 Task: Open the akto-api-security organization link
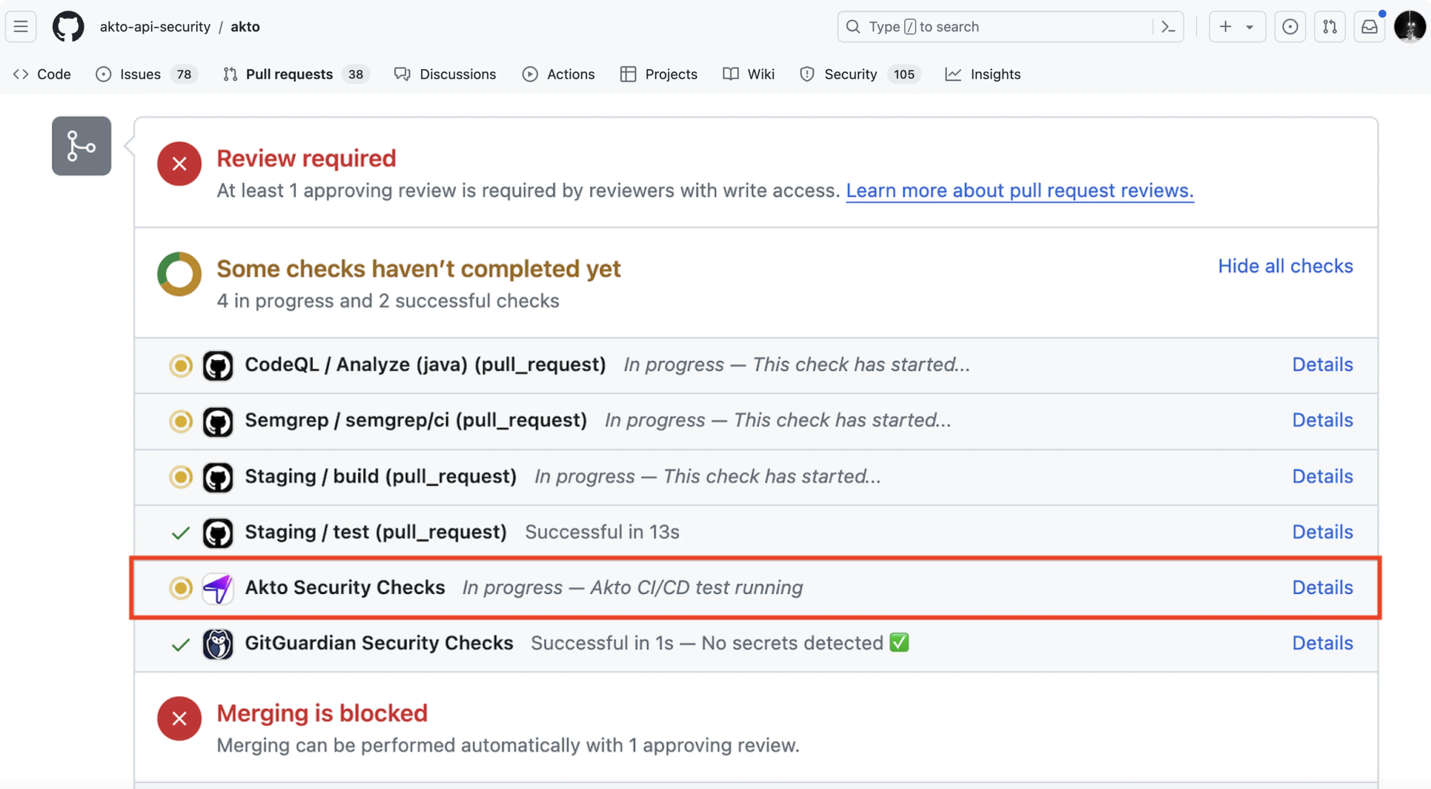coord(155,27)
